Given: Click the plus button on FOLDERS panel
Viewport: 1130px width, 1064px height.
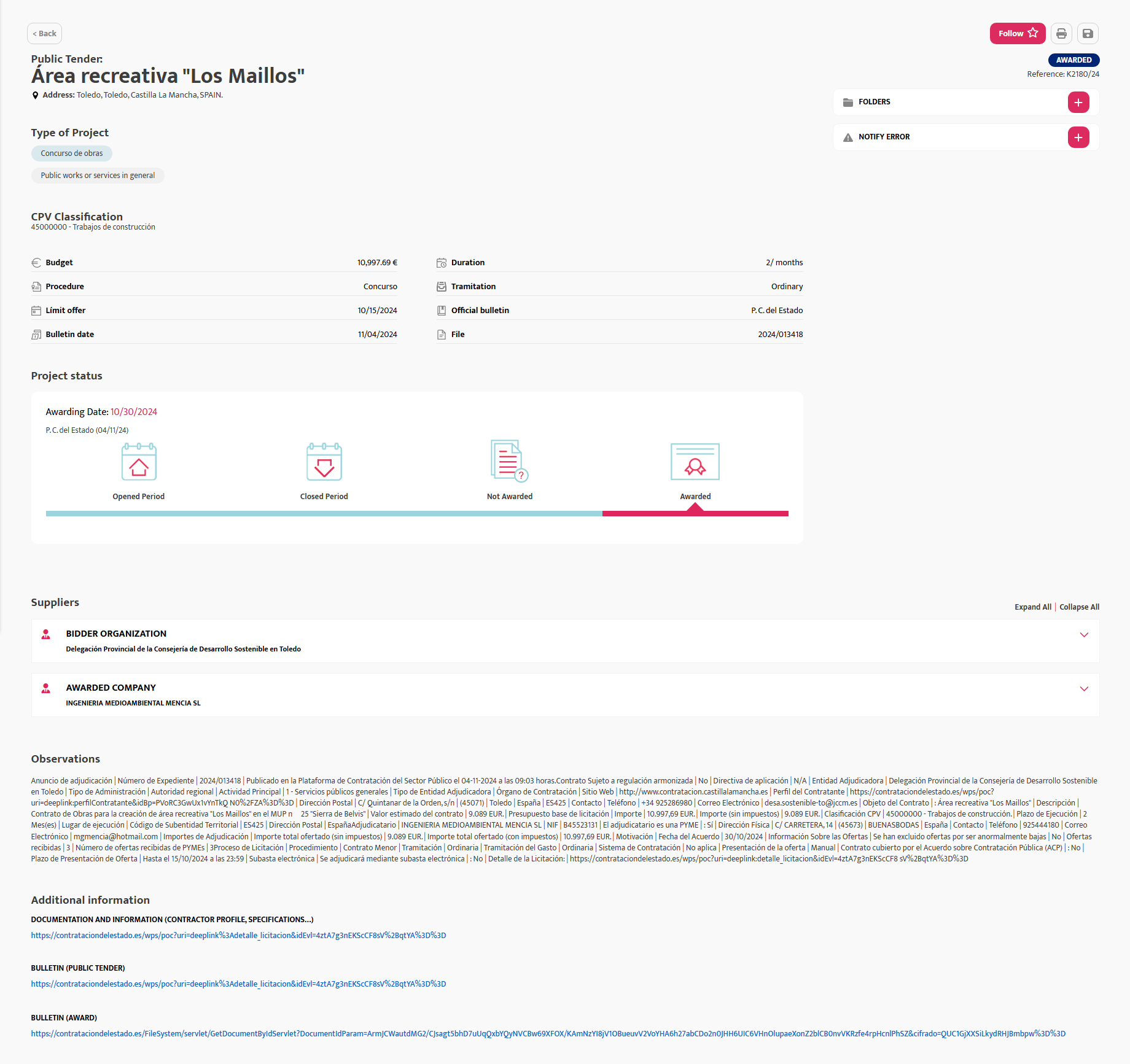Looking at the screenshot, I should pyautogui.click(x=1078, y=102).
